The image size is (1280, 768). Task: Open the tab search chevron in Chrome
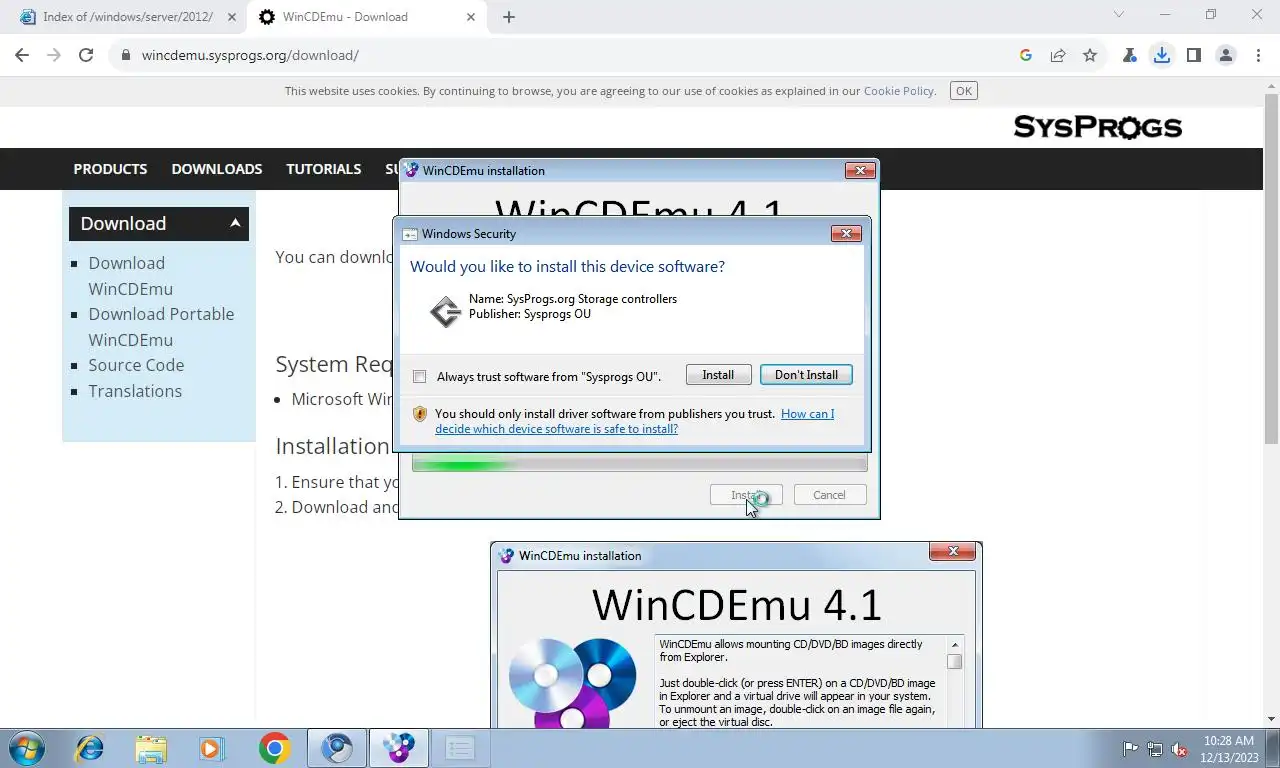[x=1119, y=15]
